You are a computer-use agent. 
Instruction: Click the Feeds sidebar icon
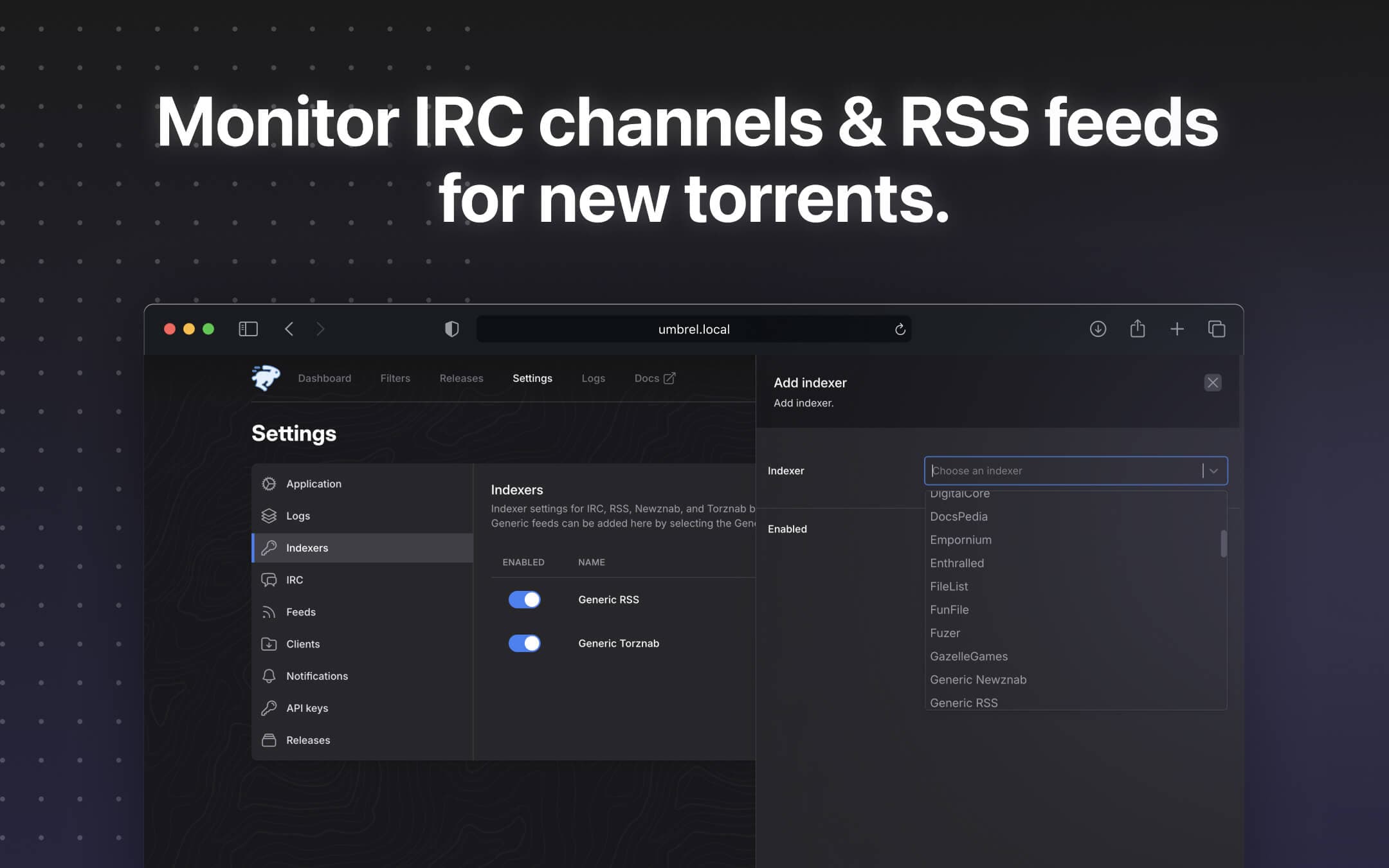pyautogui.click(x=268, y=612)
